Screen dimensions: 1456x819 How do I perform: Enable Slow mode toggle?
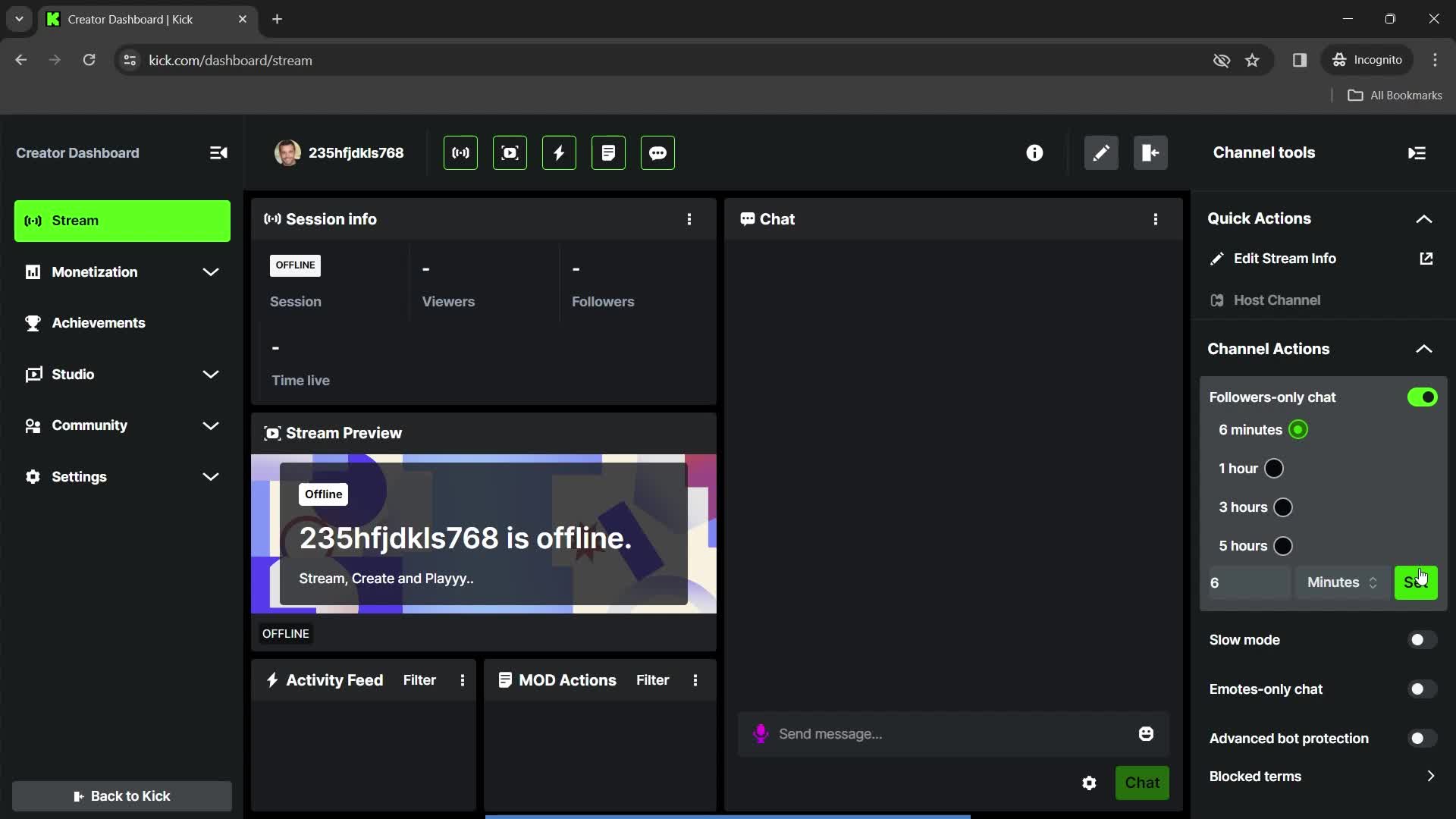pyautogui.click(x=1422, y=640)
